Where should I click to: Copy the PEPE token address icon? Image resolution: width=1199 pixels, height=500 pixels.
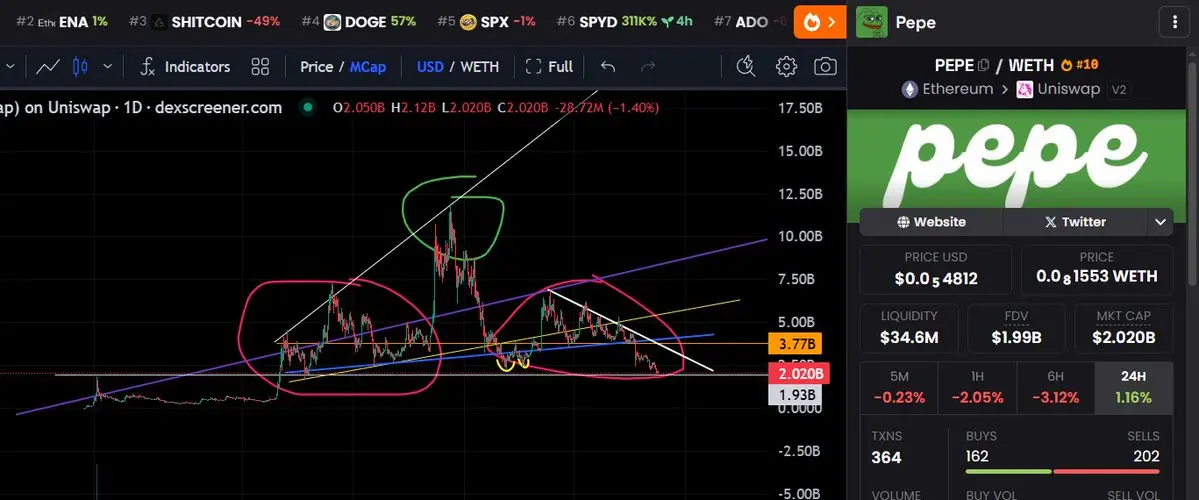tap(983, 65)
